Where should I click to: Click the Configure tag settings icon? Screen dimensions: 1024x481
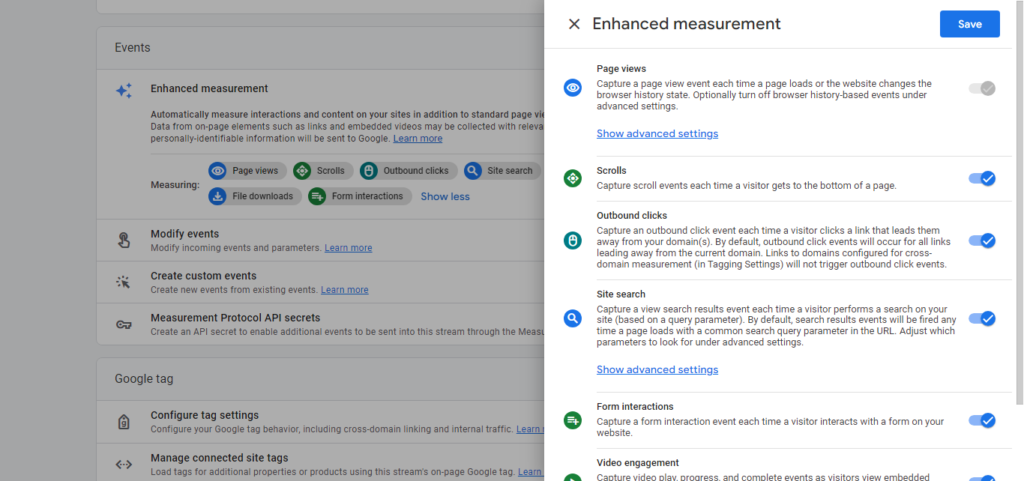pyautogui.click(x=124, y=422)
